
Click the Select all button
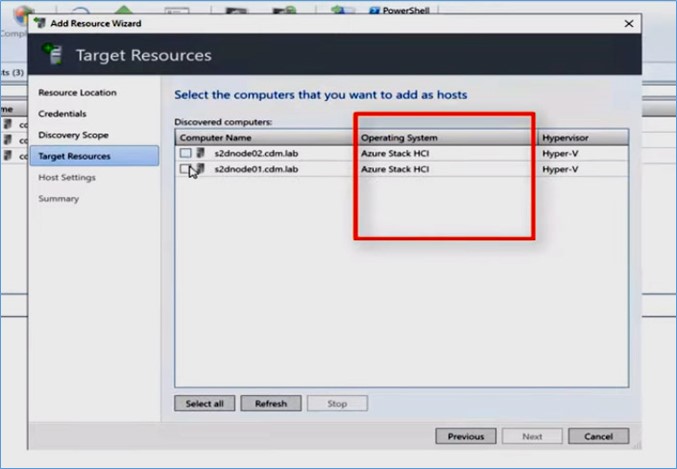205,403
